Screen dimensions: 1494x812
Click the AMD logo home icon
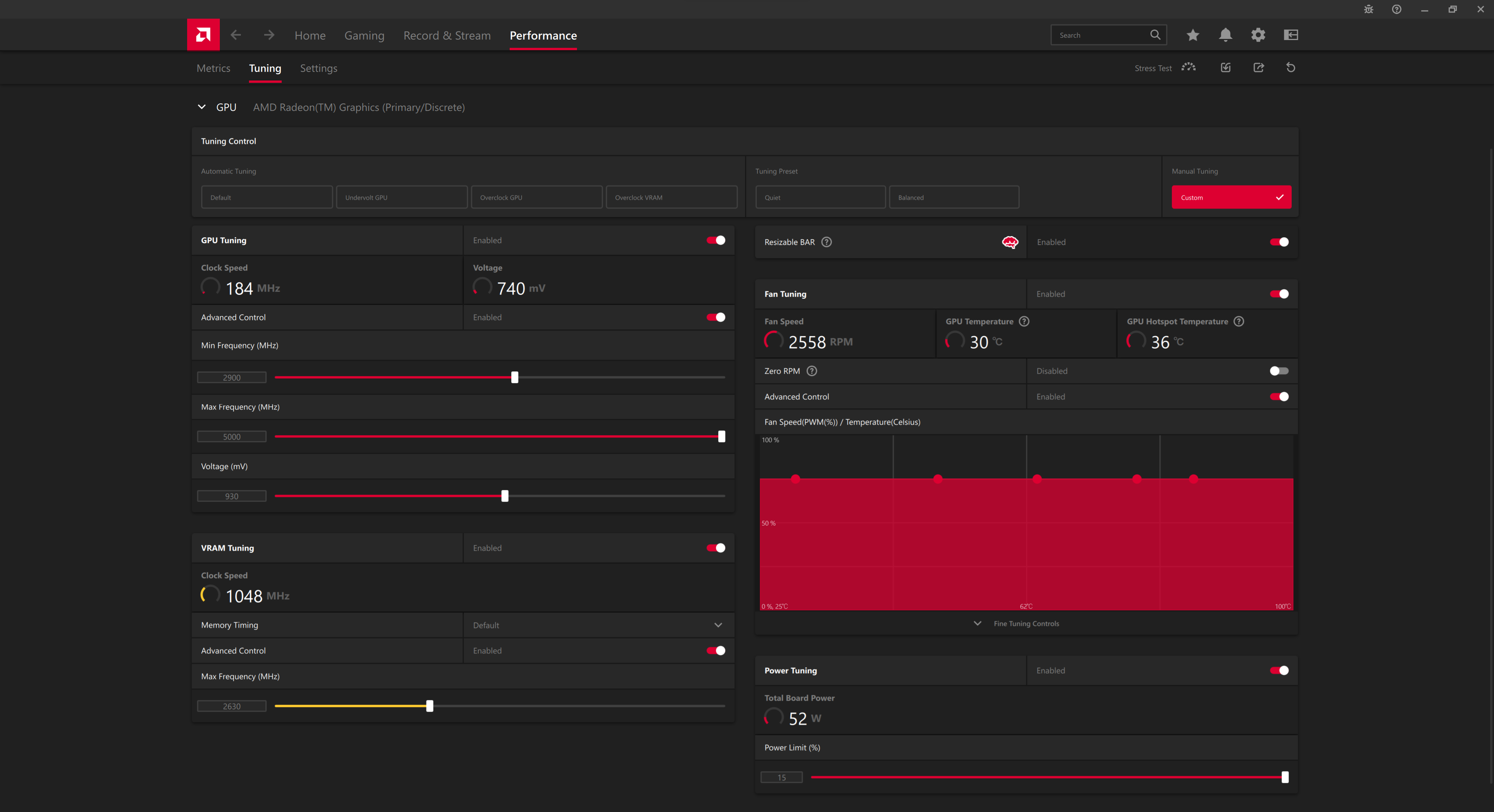[x=203, y=35]
